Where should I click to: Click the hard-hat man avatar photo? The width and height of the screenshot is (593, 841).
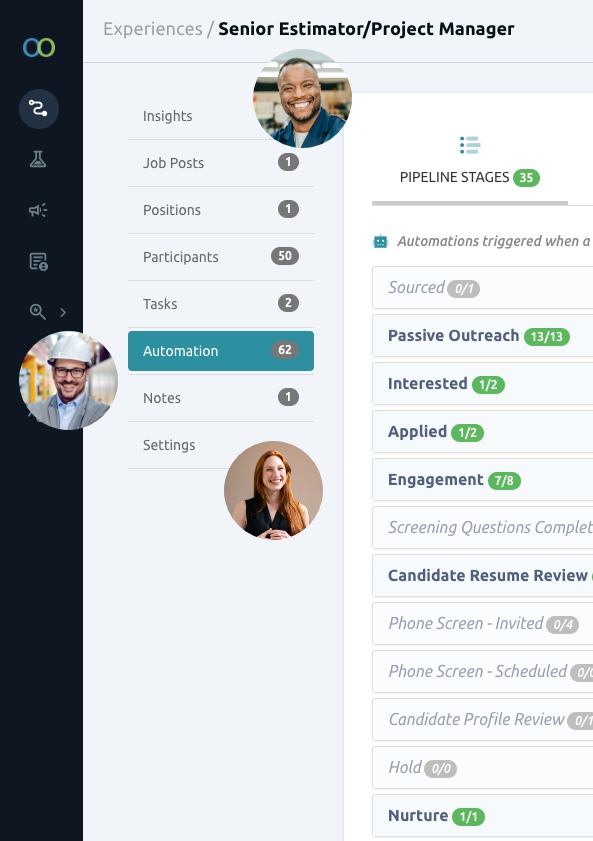coord(68,380)
